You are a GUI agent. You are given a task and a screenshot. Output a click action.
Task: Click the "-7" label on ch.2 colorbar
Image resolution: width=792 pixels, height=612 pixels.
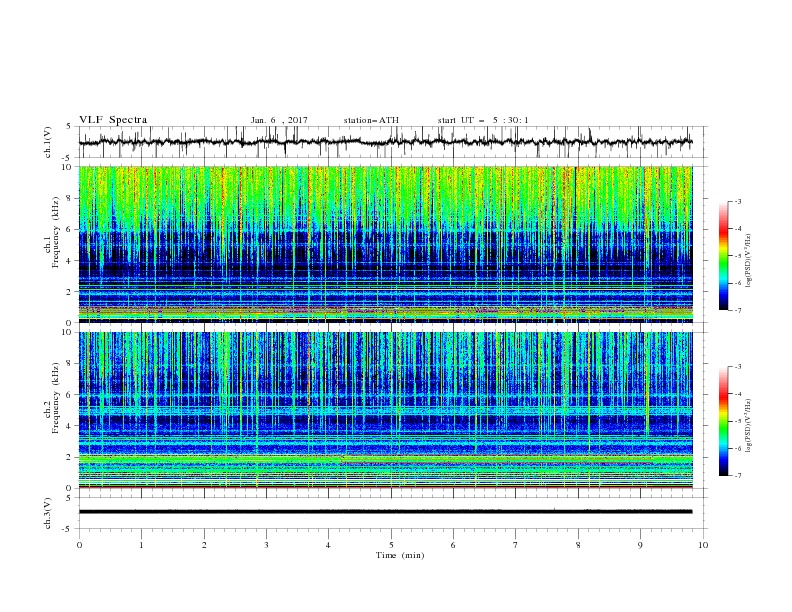737,476
